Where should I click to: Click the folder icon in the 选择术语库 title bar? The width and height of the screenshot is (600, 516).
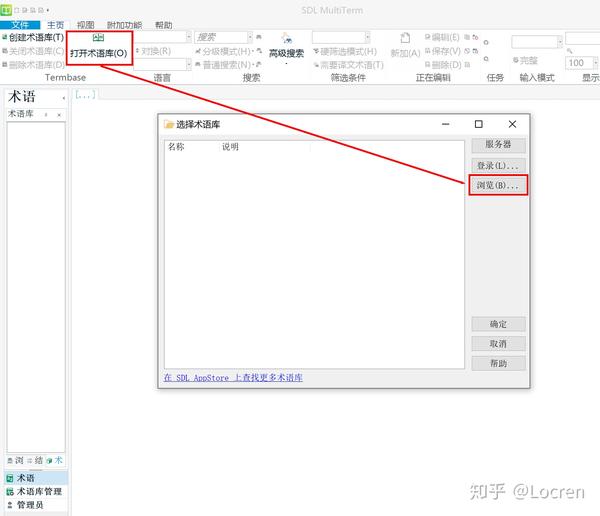pos(169,124)
